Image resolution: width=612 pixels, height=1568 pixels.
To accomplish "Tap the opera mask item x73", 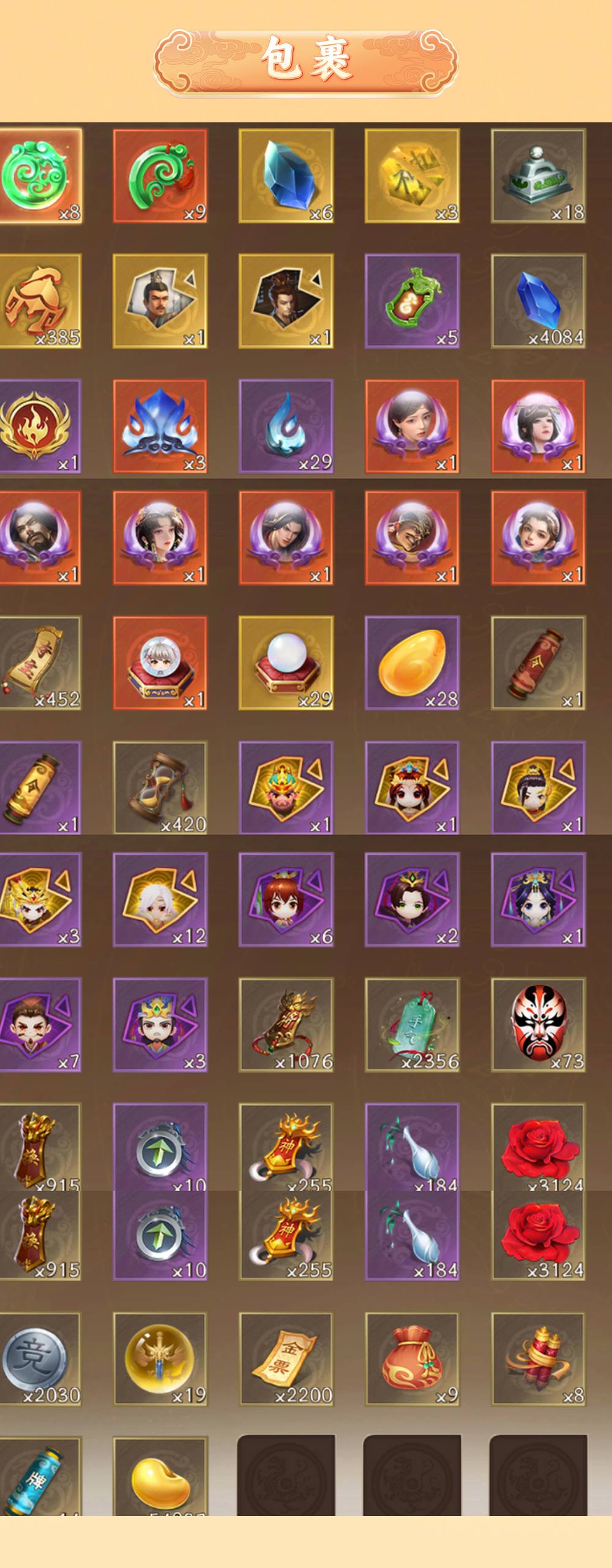I will (539, 1025).
